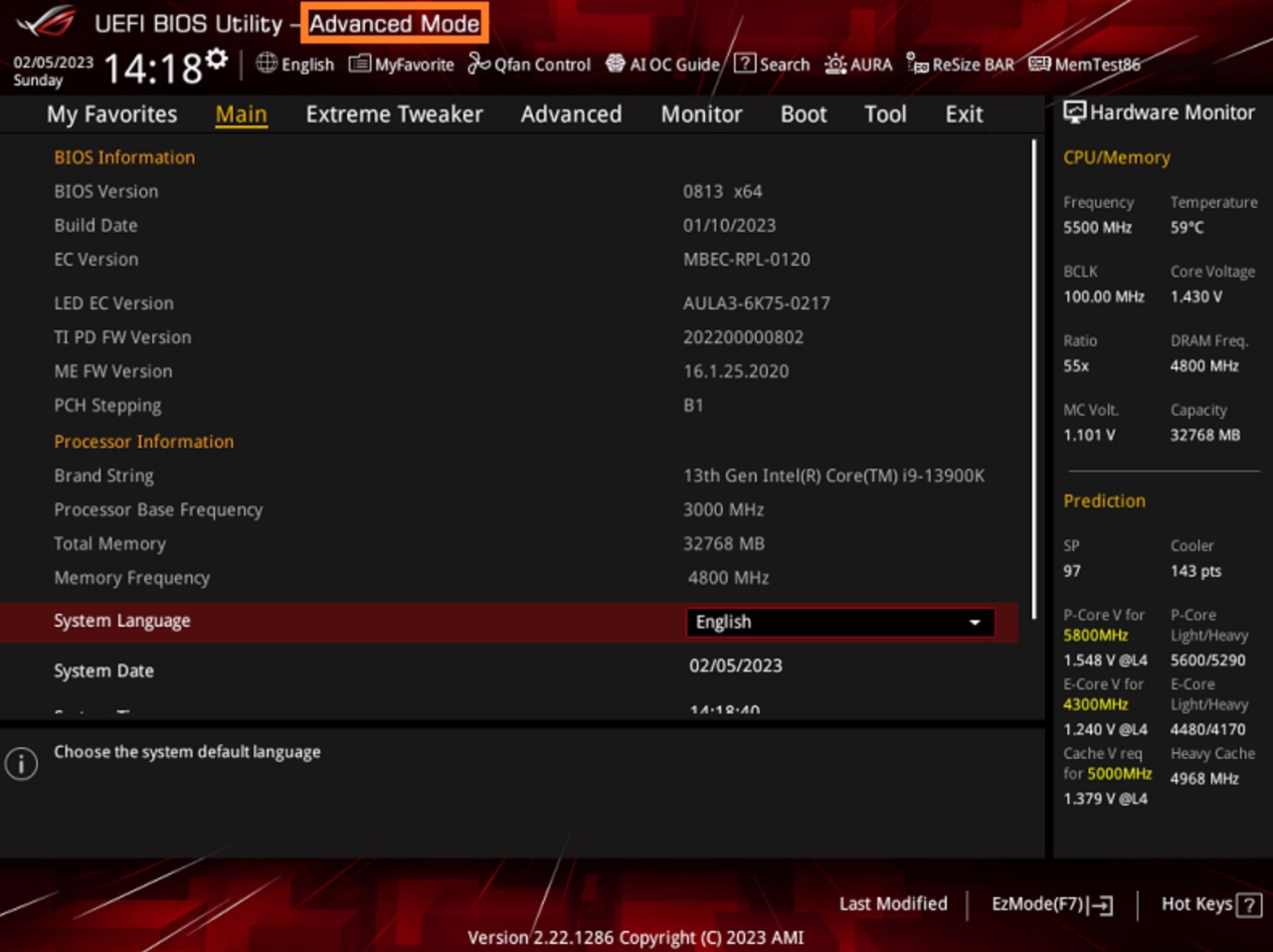Click the ReSize BAR icon
This screenshot has height=952, width=1273.
point(917,64)
